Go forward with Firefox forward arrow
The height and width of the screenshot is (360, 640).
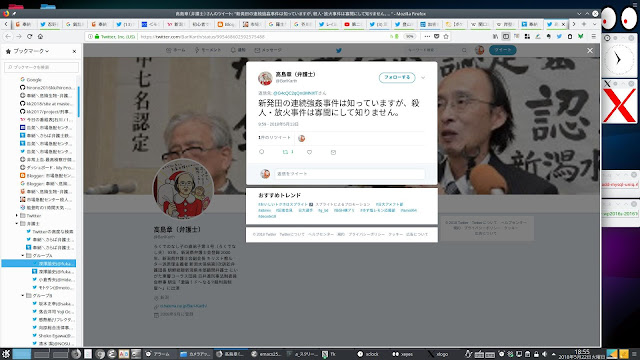pos(19,36)
